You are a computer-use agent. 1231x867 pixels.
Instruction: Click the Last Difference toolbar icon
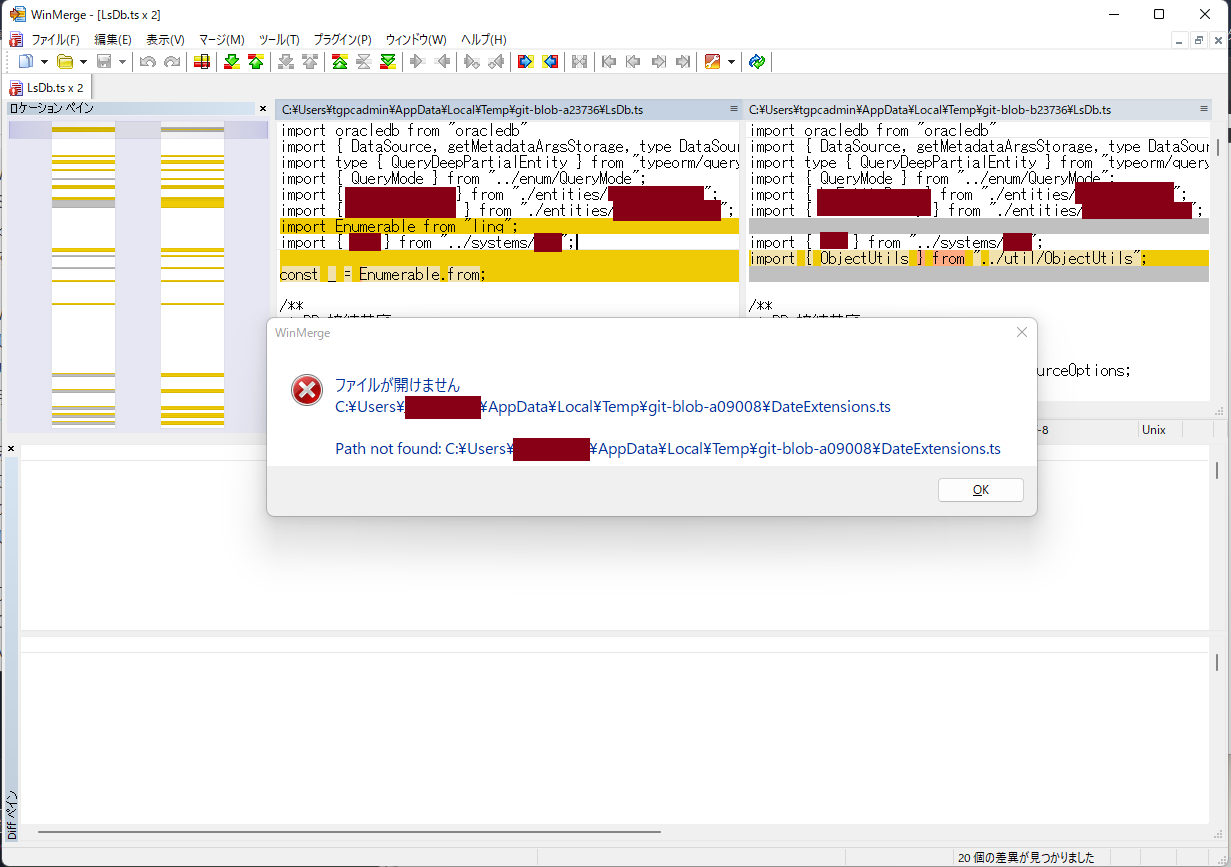(387, 62)
